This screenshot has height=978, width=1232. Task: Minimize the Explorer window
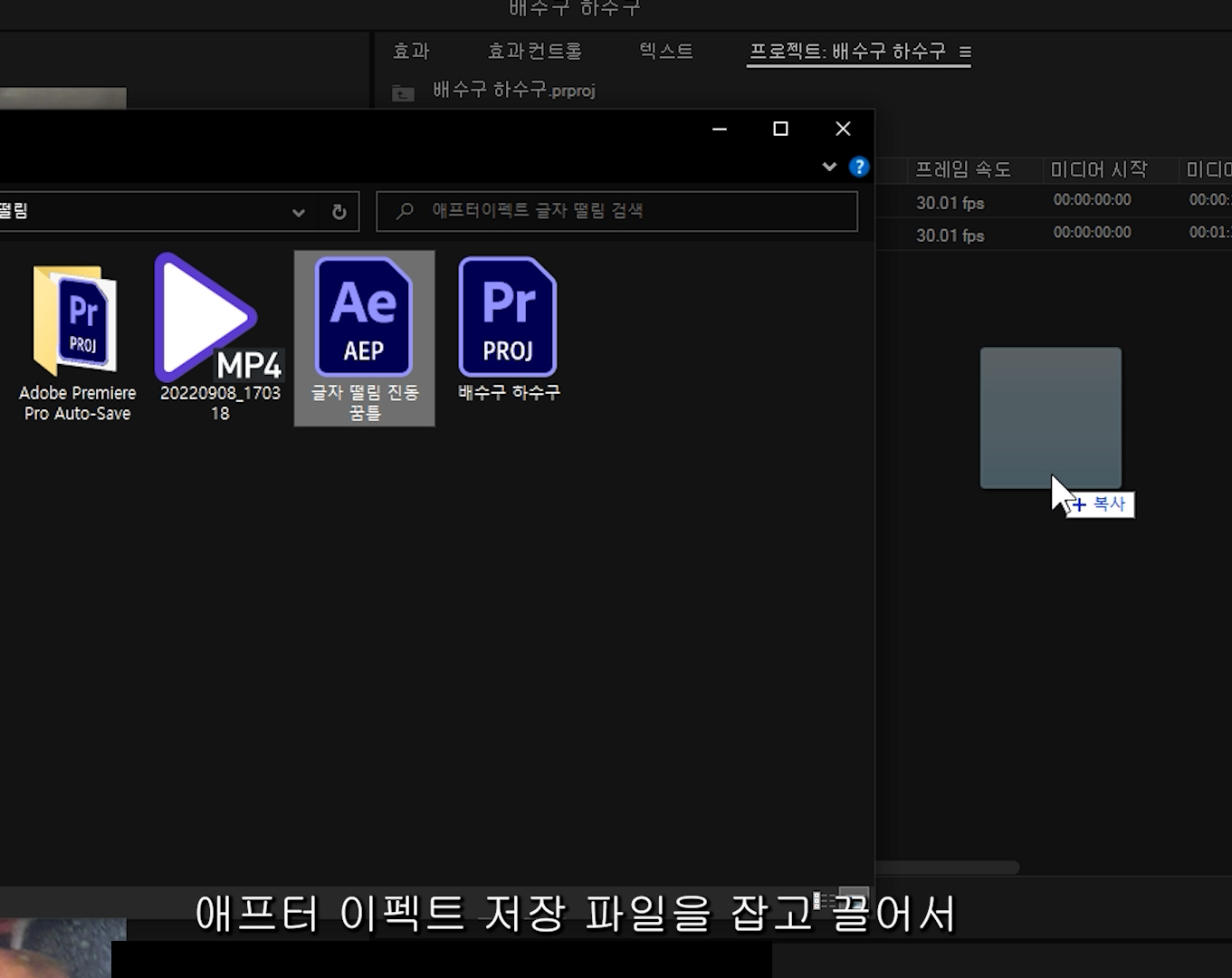click(720, 129)
